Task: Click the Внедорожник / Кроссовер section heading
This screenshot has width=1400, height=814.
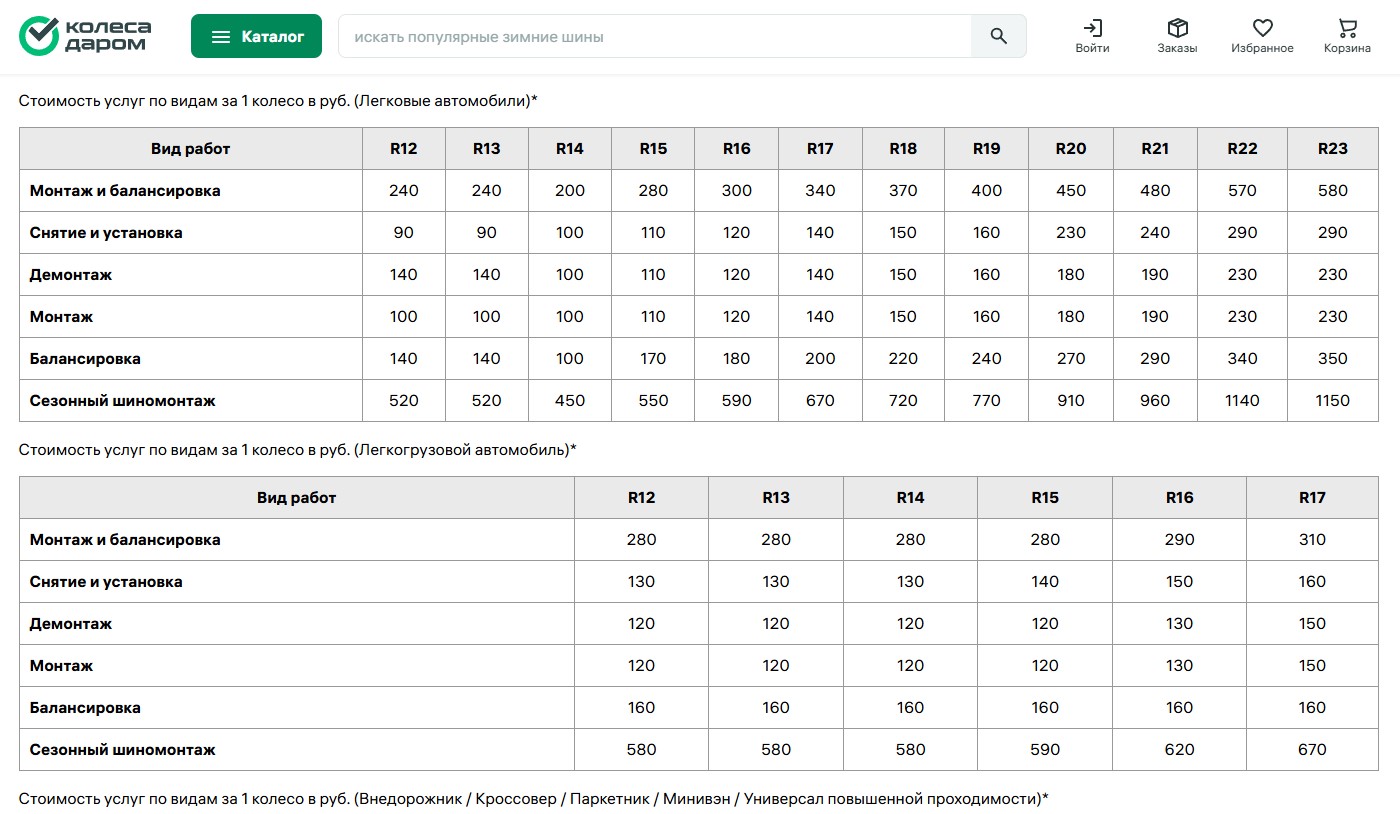Action: point(533,799)
